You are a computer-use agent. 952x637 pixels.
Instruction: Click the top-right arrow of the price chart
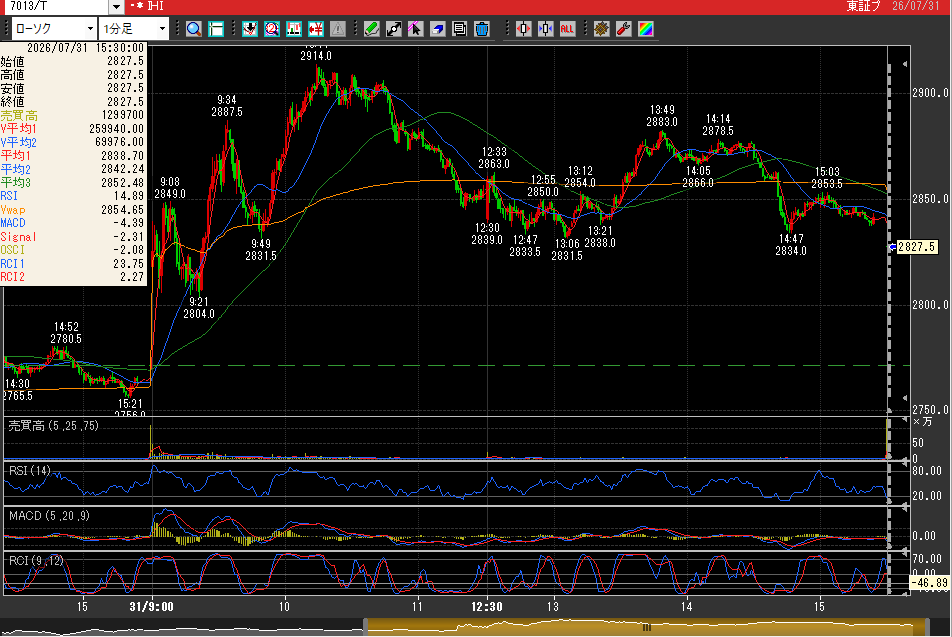[905, 64]
